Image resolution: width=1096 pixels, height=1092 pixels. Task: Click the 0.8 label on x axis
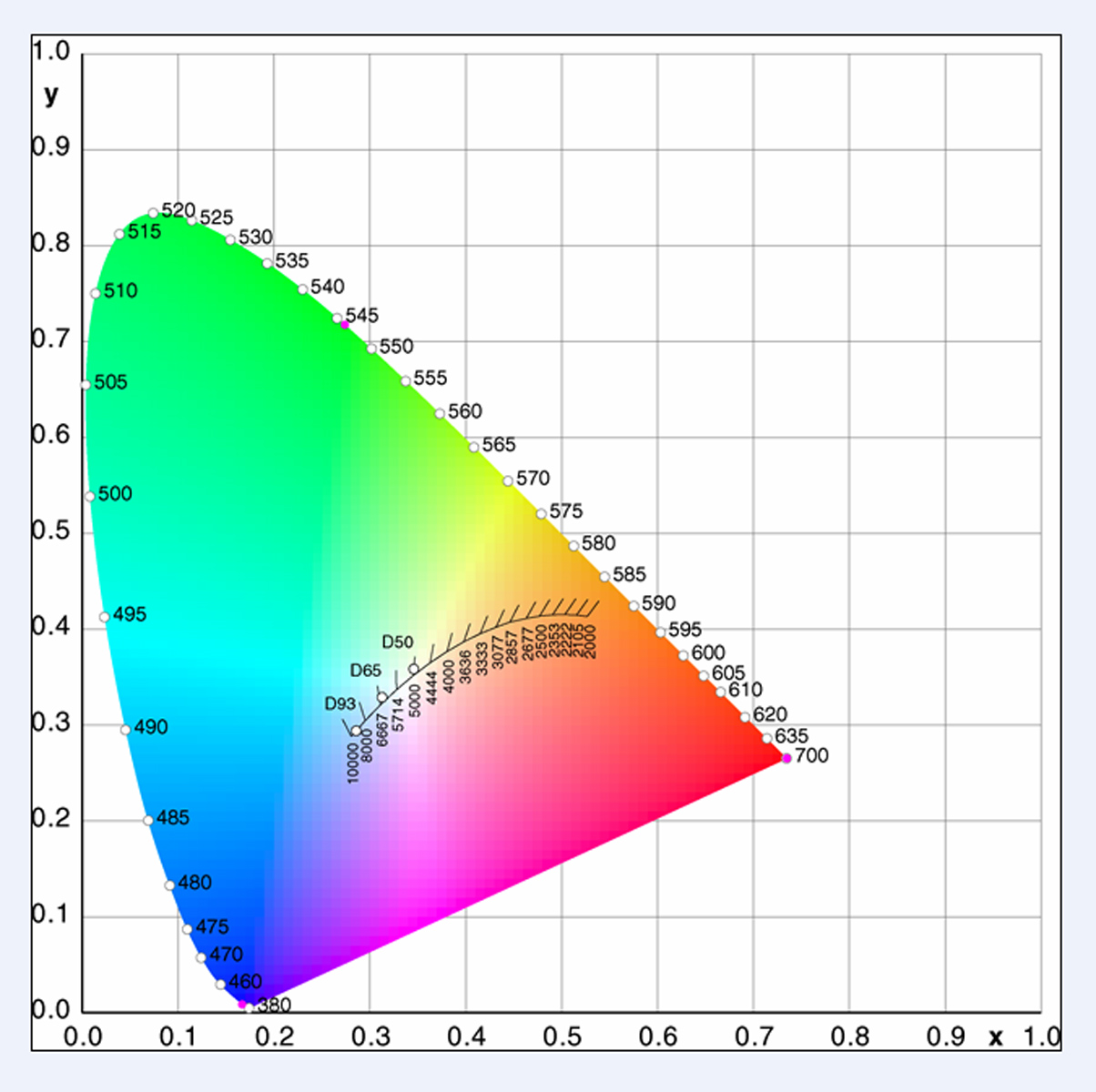849,1036
